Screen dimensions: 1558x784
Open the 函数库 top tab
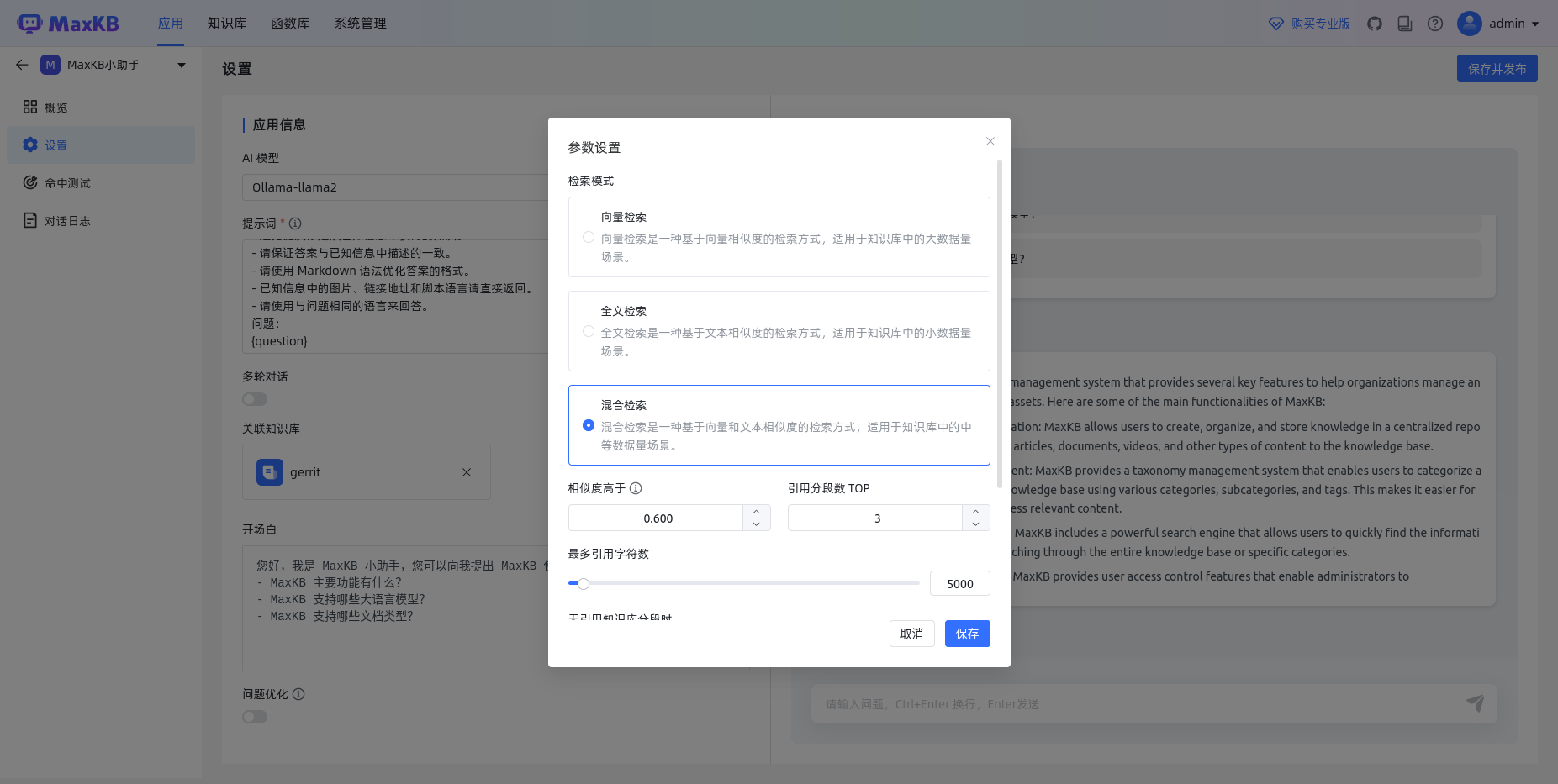(x=290, y=24)
